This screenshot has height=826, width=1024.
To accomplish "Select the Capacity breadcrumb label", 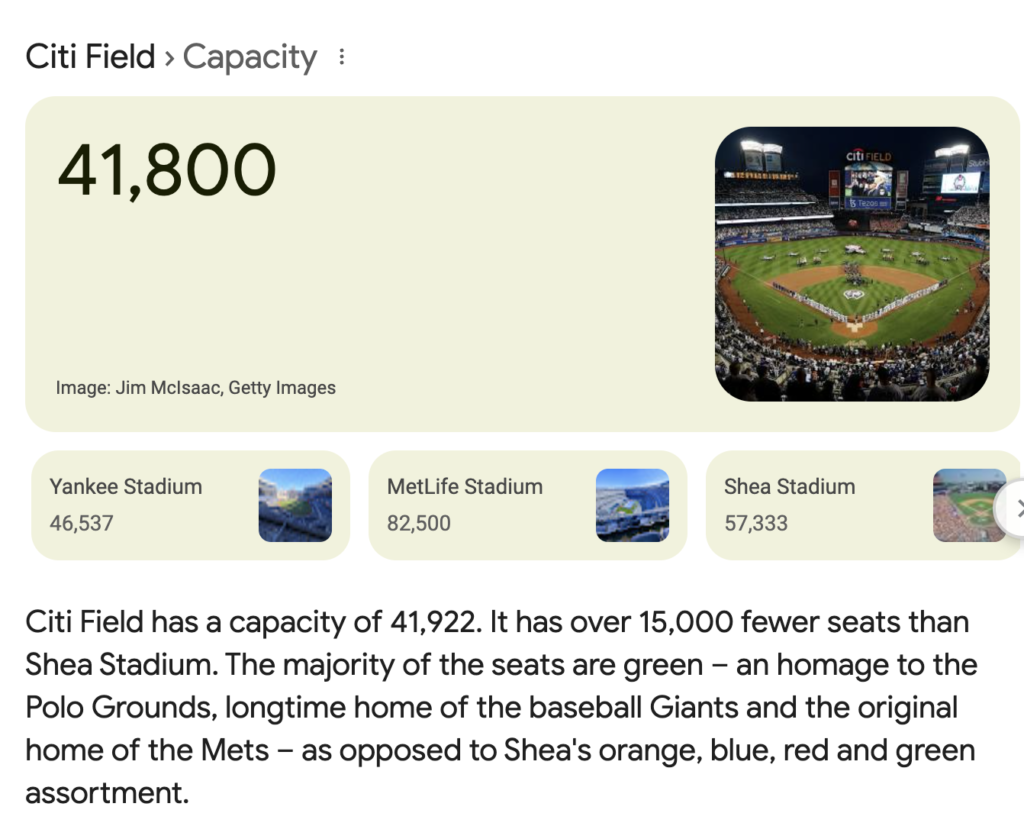I will [x=249, y=57].
